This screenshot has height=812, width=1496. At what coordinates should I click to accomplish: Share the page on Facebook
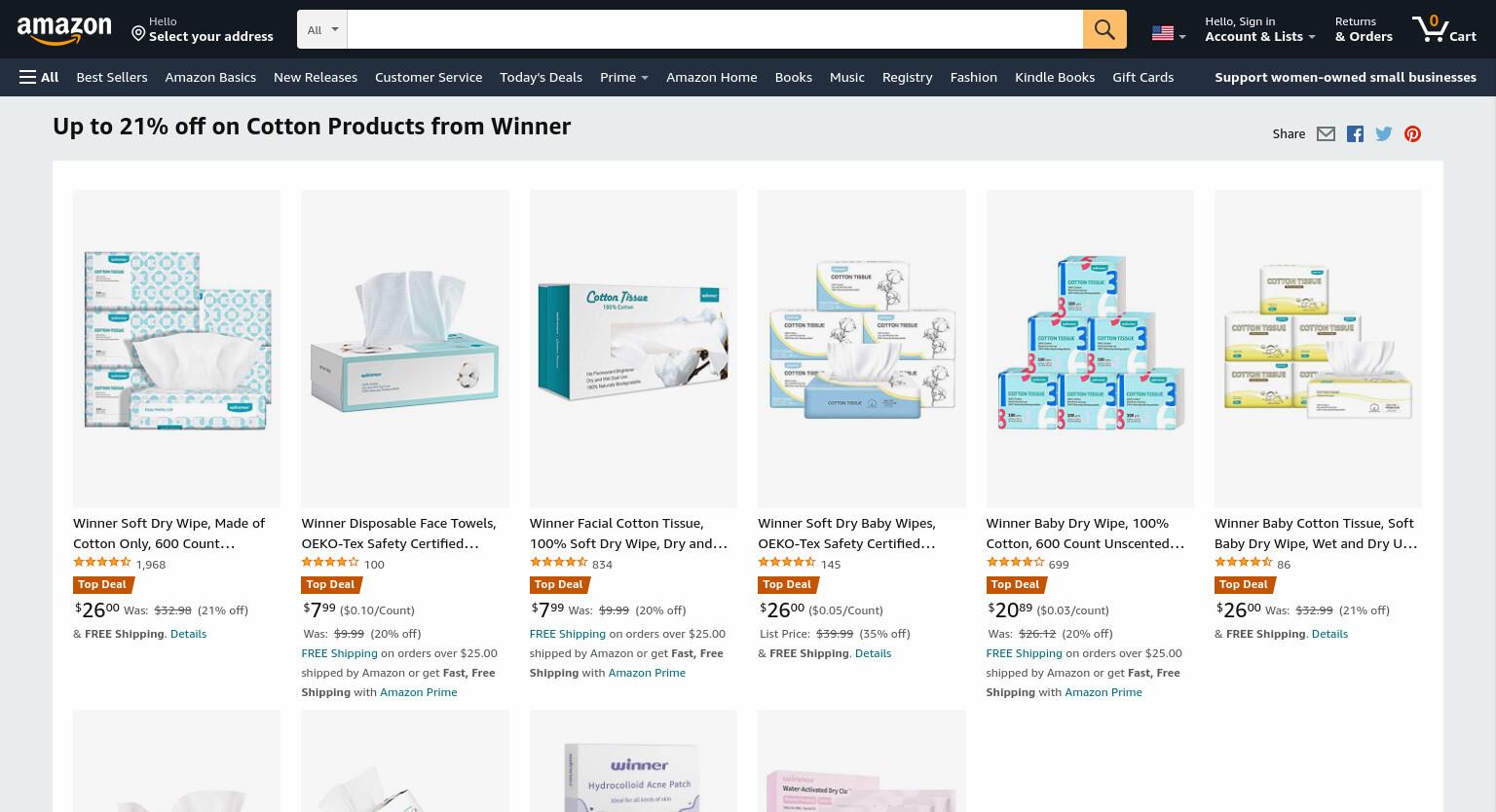[1355, 134]
